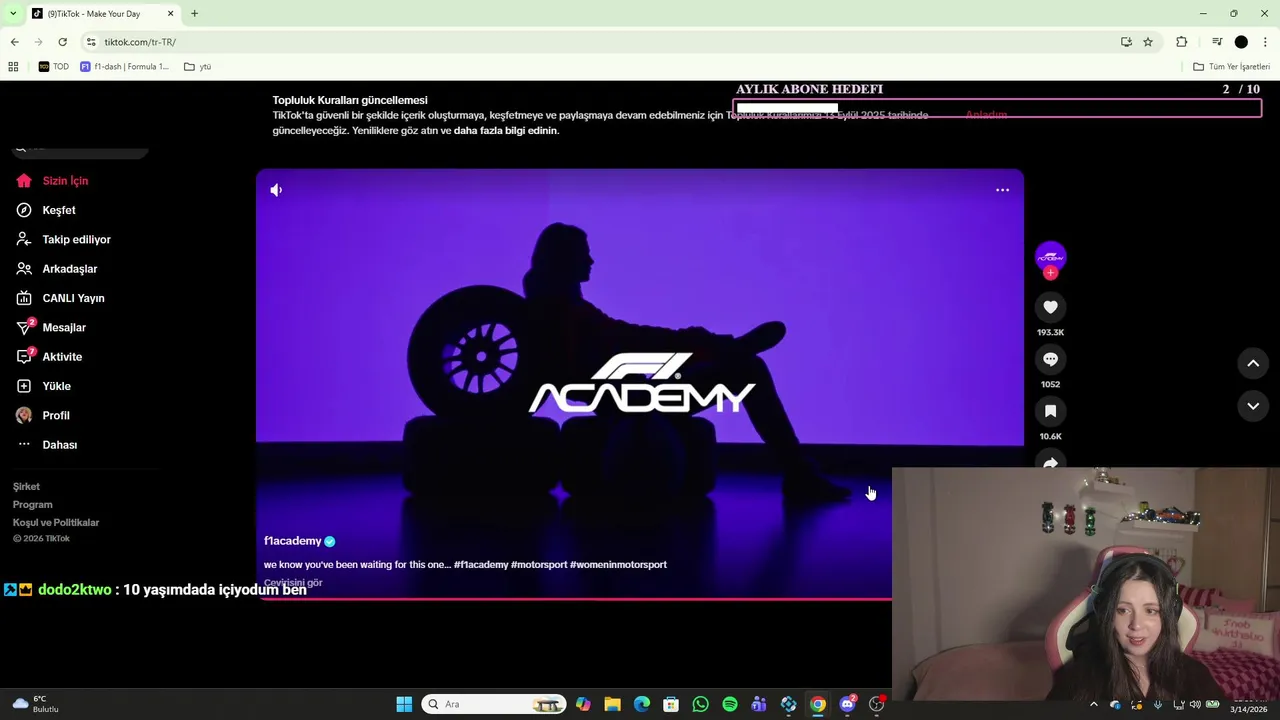Image resolution: width=1280 pixels, height=720 pixels.
Task: Open WhatsApp from the taskbar
Action: (700, 704)
